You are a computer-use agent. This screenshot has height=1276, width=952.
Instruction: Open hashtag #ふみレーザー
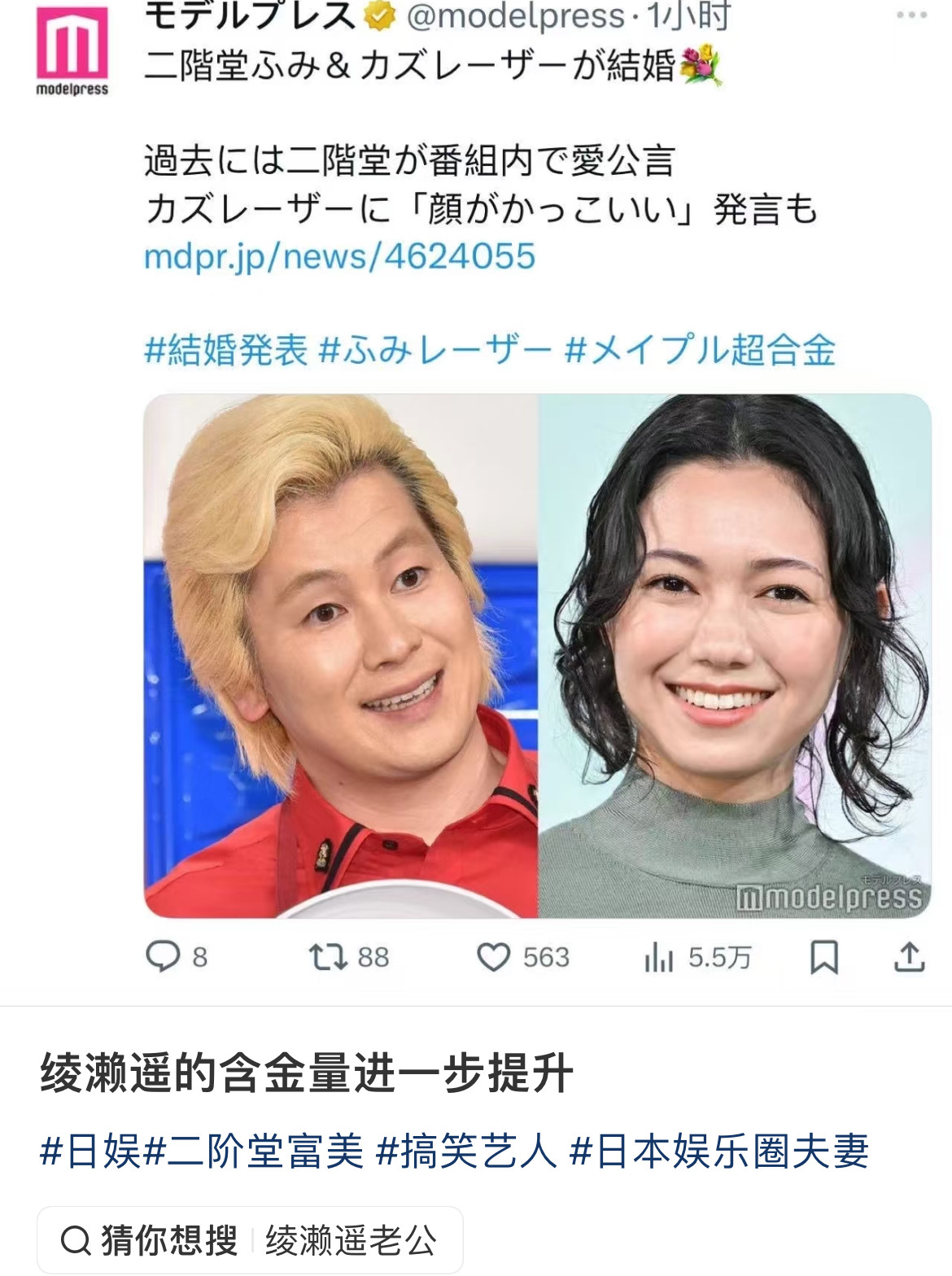(435, 350)
